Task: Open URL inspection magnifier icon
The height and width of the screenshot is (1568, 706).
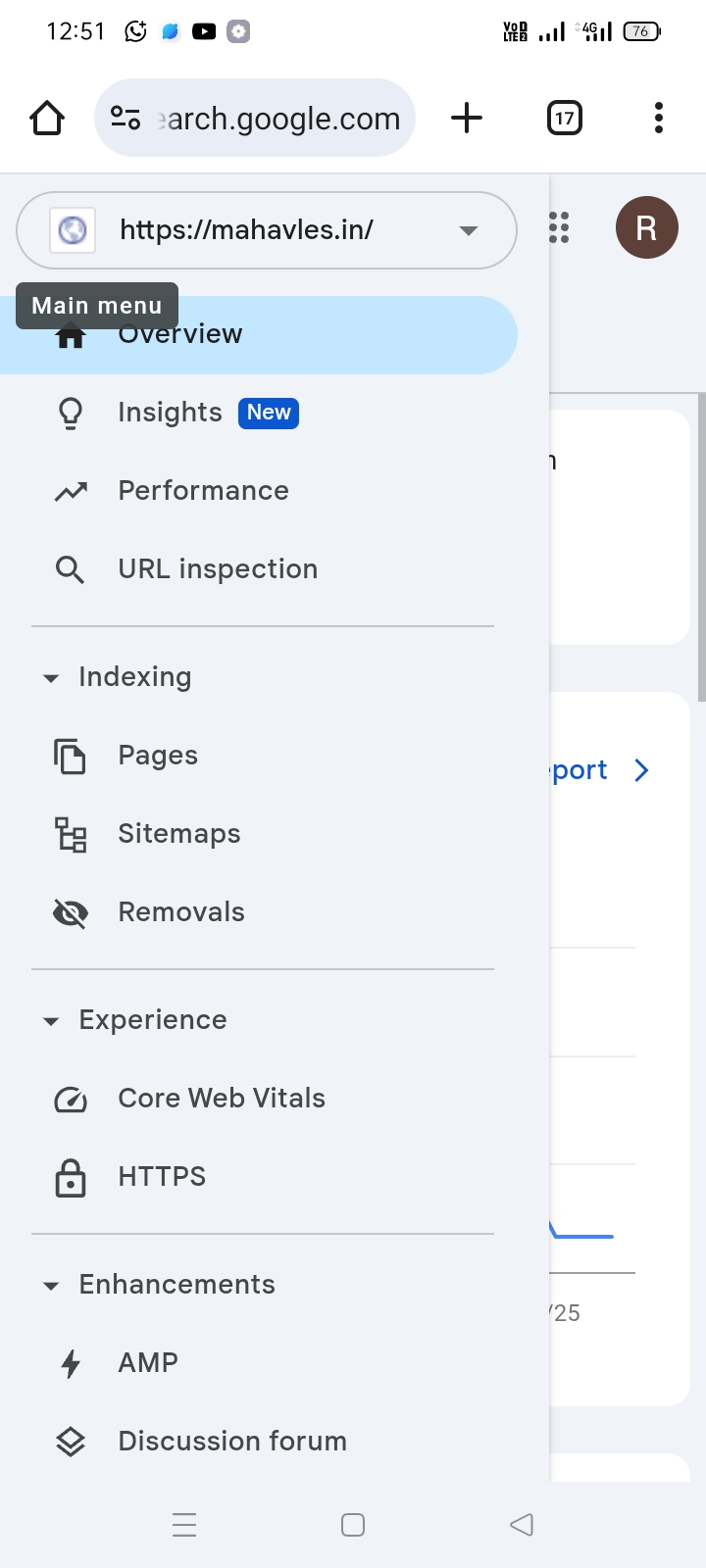Action: pyautogui.click(x=70, y=569)
